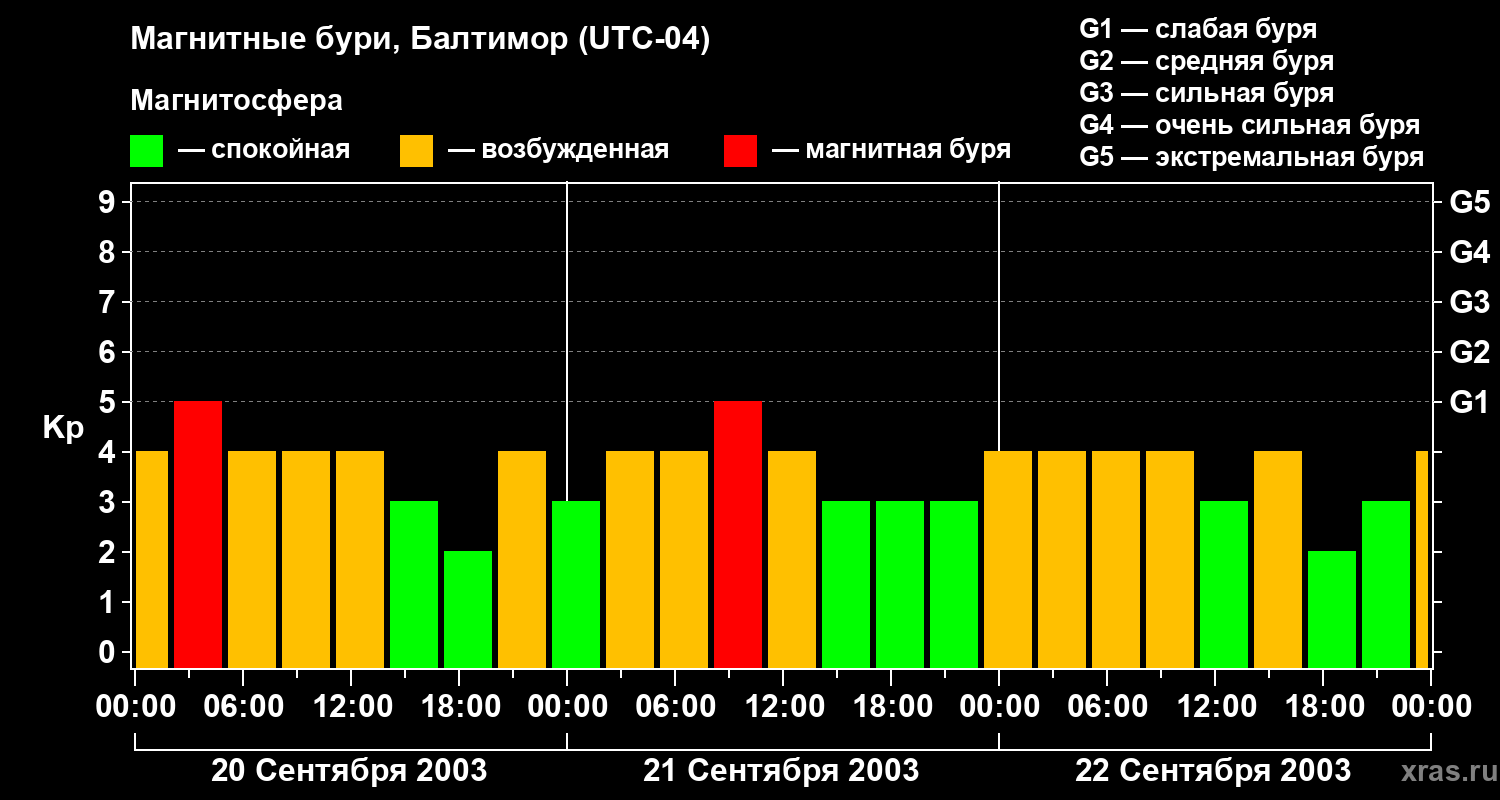Click the '— магнитная буря' legend label
This screenshot has width=1500, height=800.
(x=892, y=150)
